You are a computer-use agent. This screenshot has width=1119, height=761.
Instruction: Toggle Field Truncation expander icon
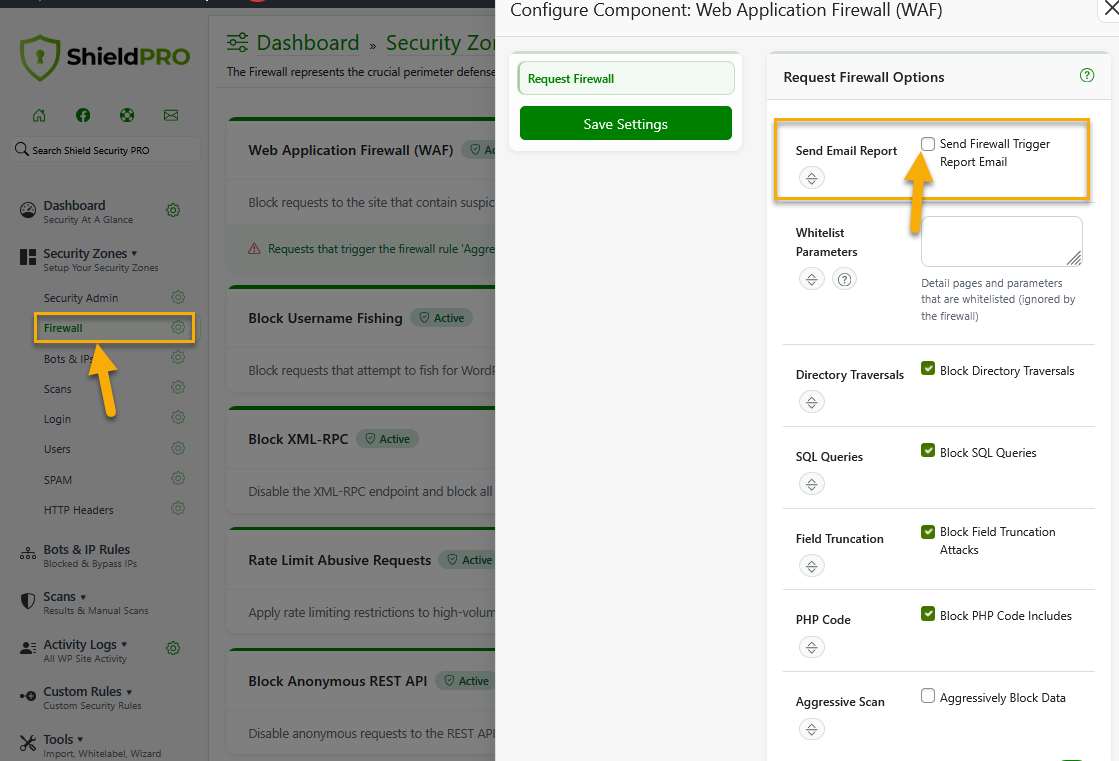[x=811, y=566]
